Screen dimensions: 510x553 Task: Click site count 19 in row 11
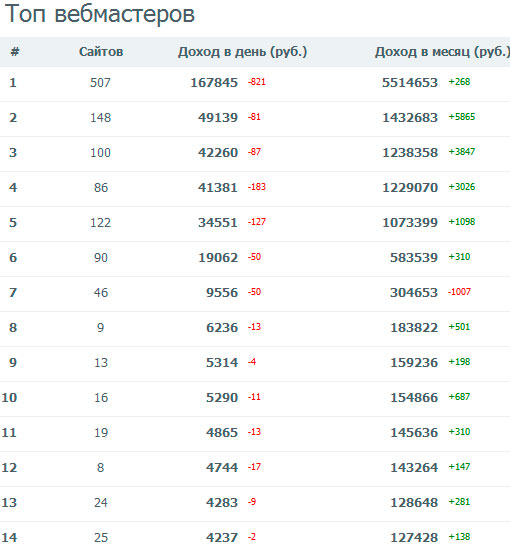coord(101,432)
